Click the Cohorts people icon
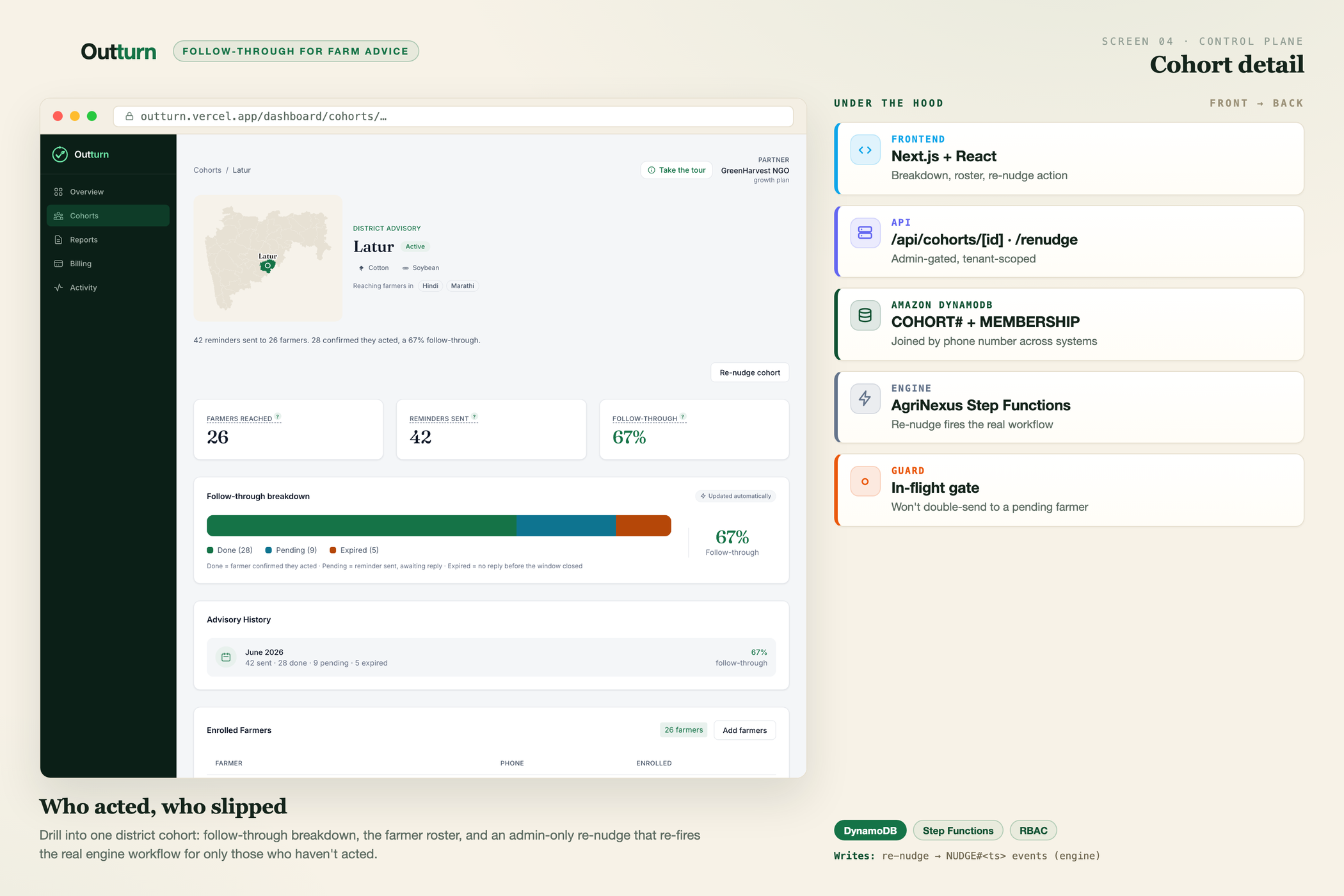The height and width of the screenshot is (896, 1344). tap(58, 216)
